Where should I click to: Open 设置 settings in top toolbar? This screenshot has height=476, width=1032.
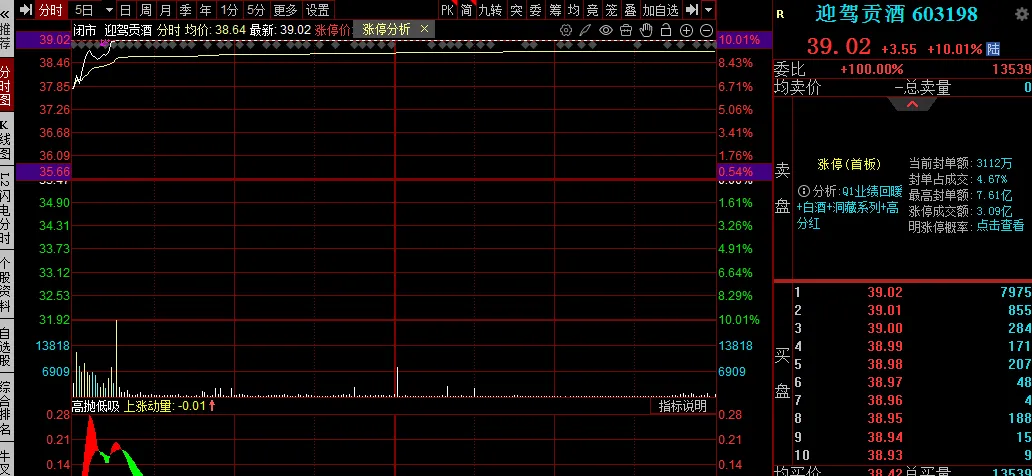coord(318,10)
